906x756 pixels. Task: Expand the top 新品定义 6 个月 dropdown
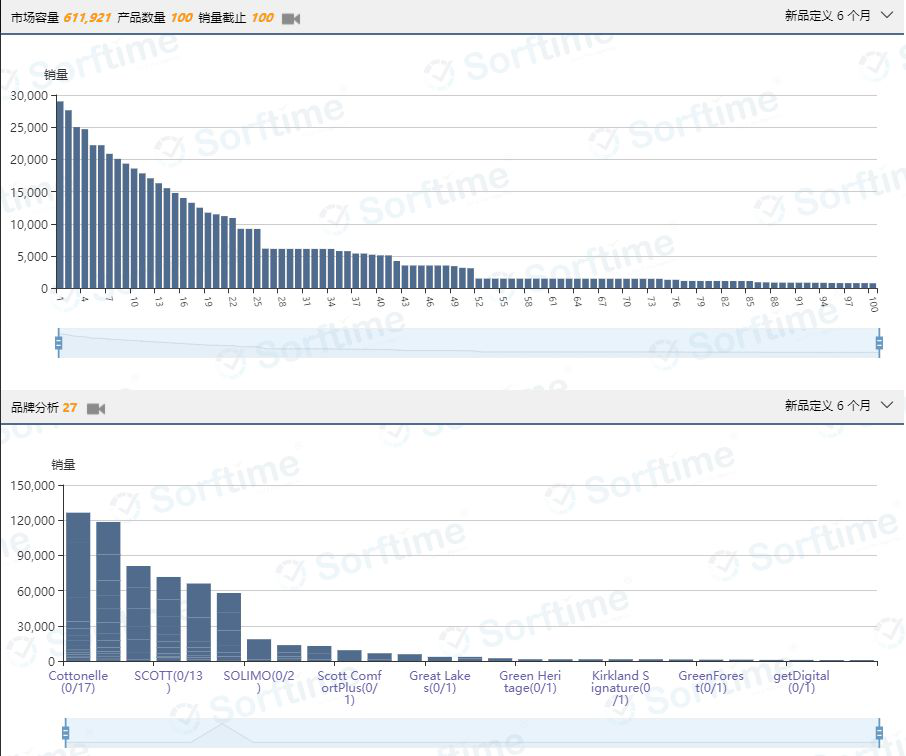tap(837, 16)
